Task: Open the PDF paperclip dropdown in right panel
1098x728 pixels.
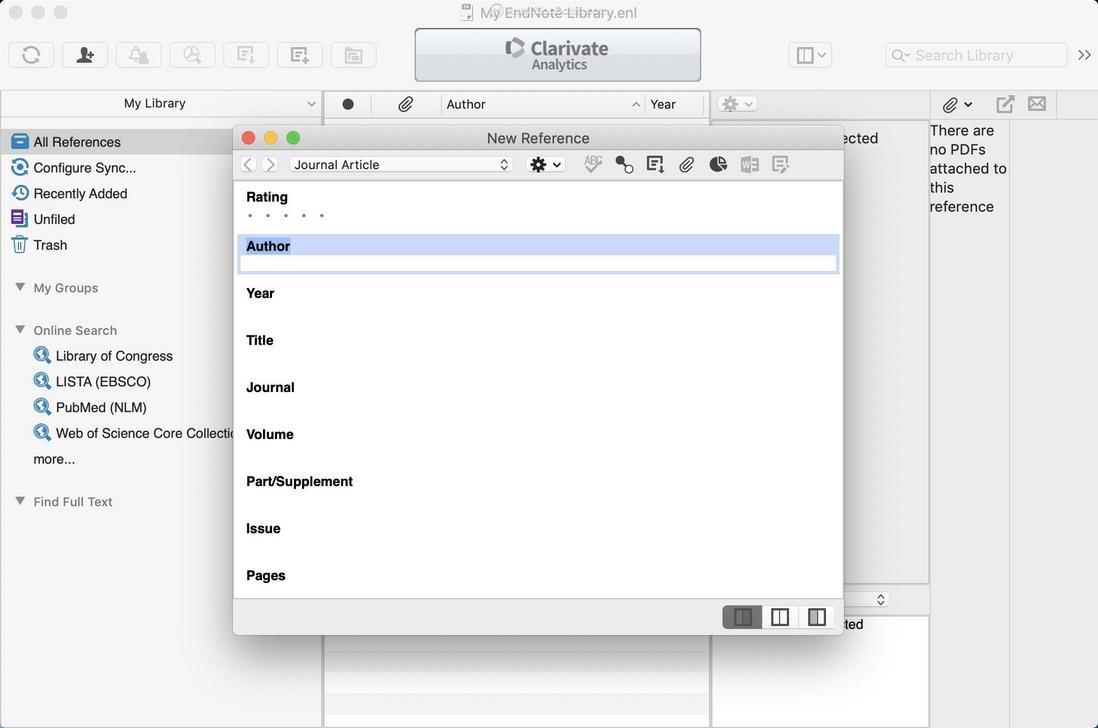Action: pos(957,105)
